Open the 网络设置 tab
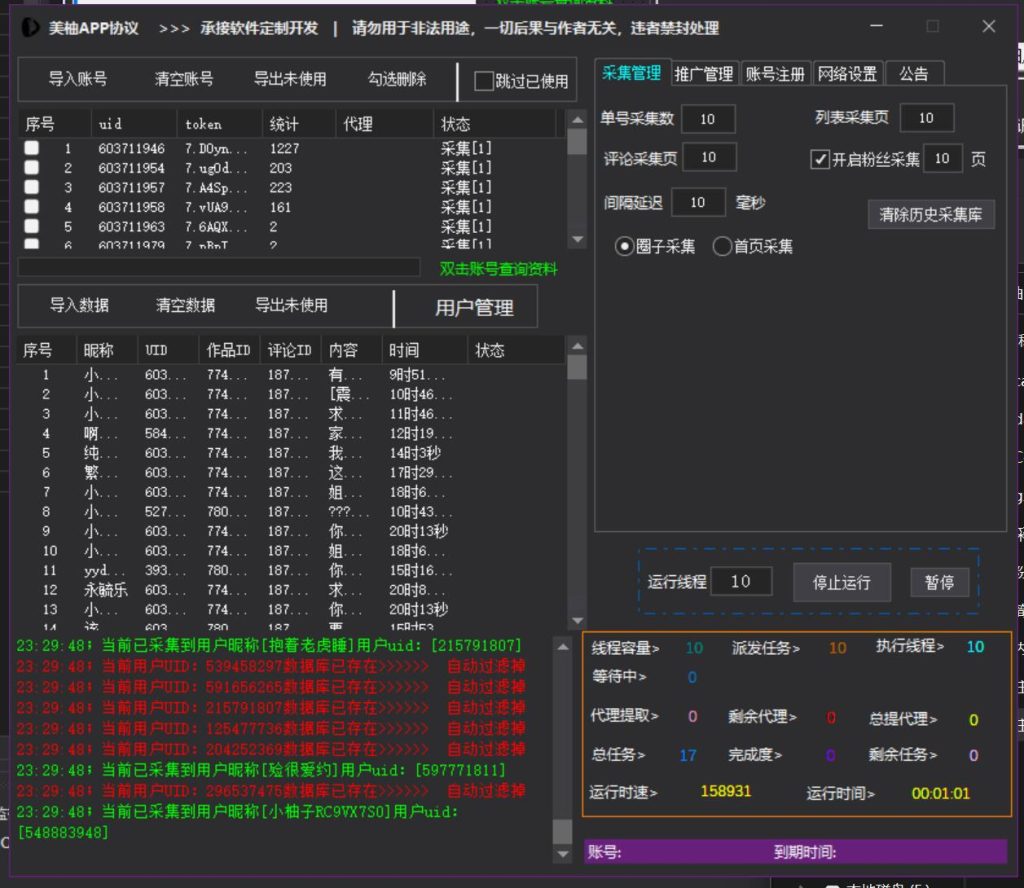The width and height of the screenshot is (1024, 888). (847, 73)
